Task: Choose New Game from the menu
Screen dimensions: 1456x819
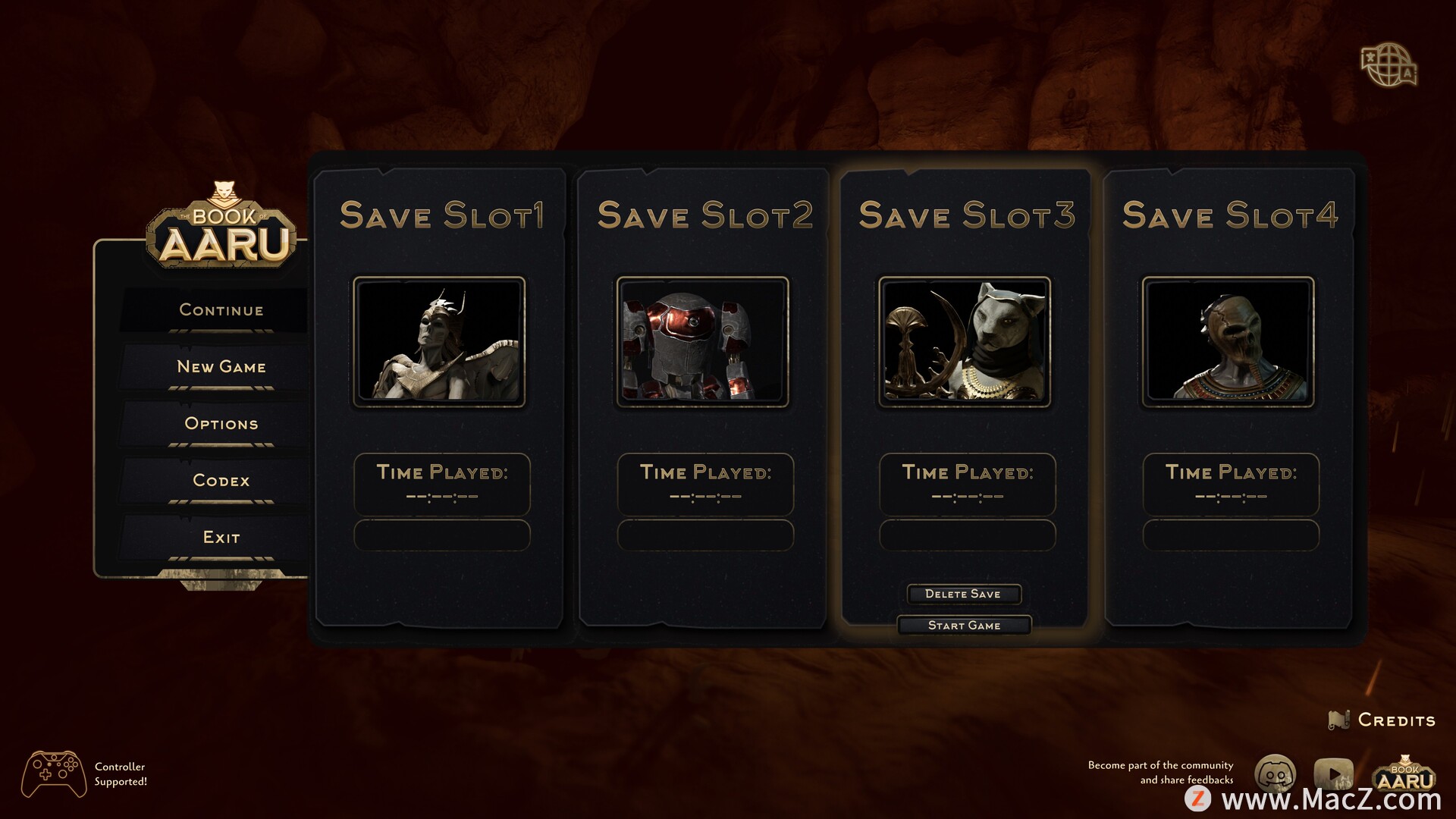Action: tap(221, 367)
